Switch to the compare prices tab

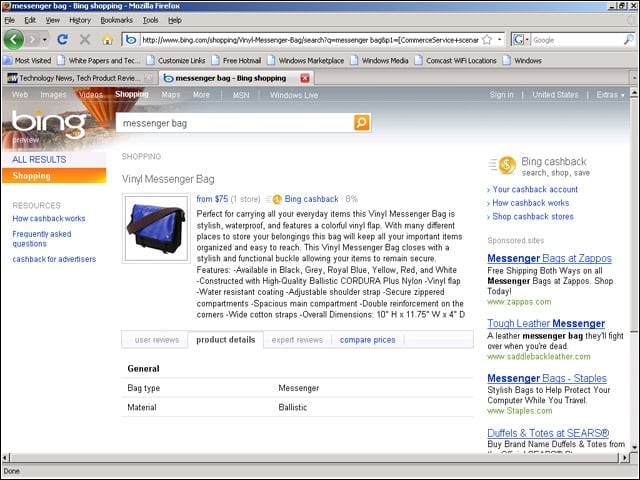(367, 340)
